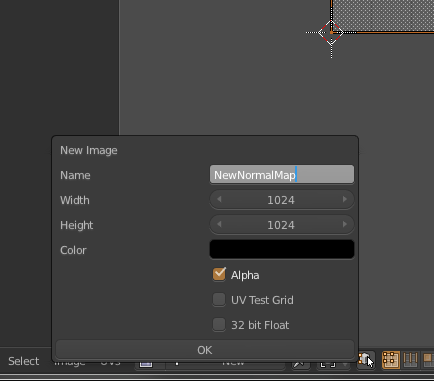Click the UV Test Grid label

[262, 300]
